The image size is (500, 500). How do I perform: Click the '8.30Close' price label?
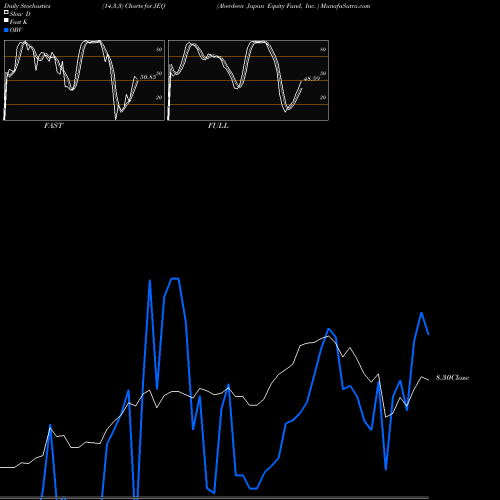(452, 378)
